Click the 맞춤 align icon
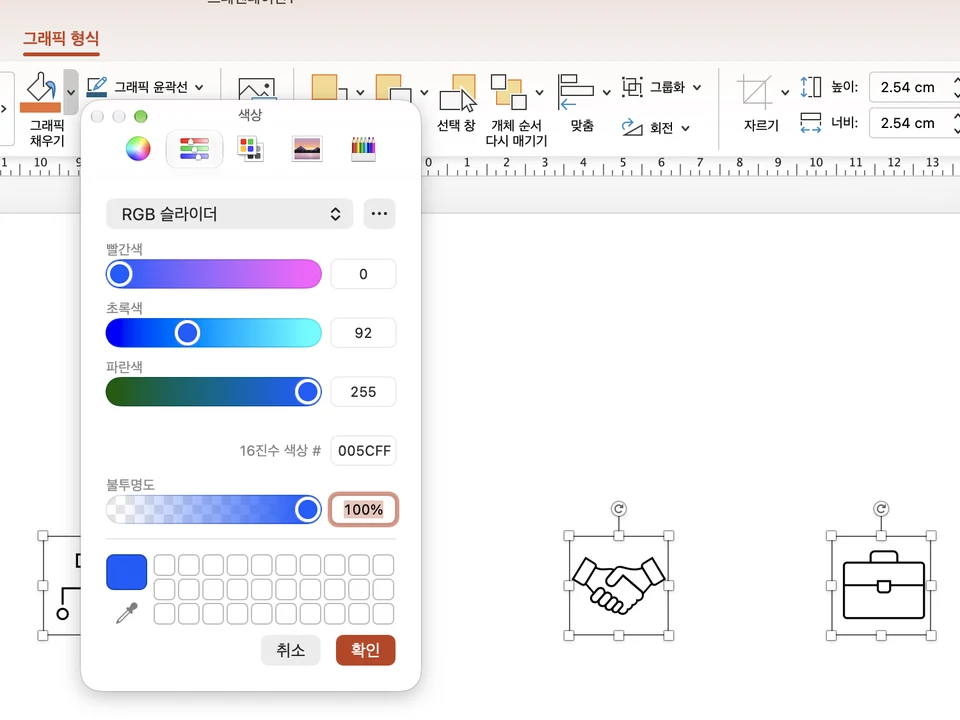Screen dimensions: 960x720 click(576, 92)
